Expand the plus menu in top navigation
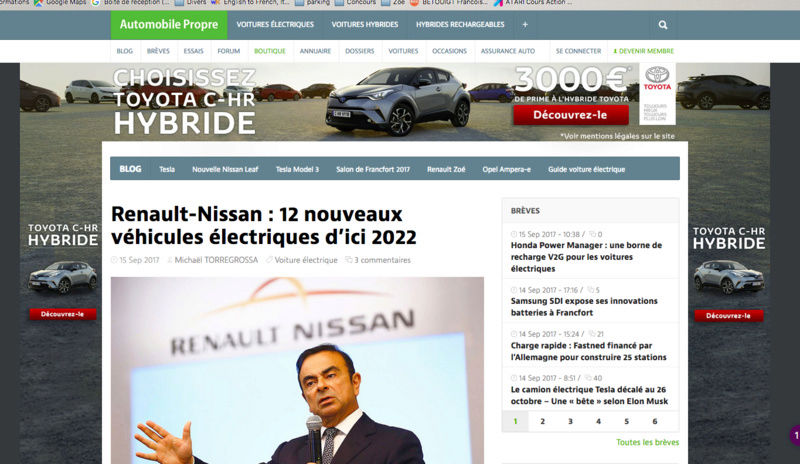The image size is (800, 464). (524, 25)
